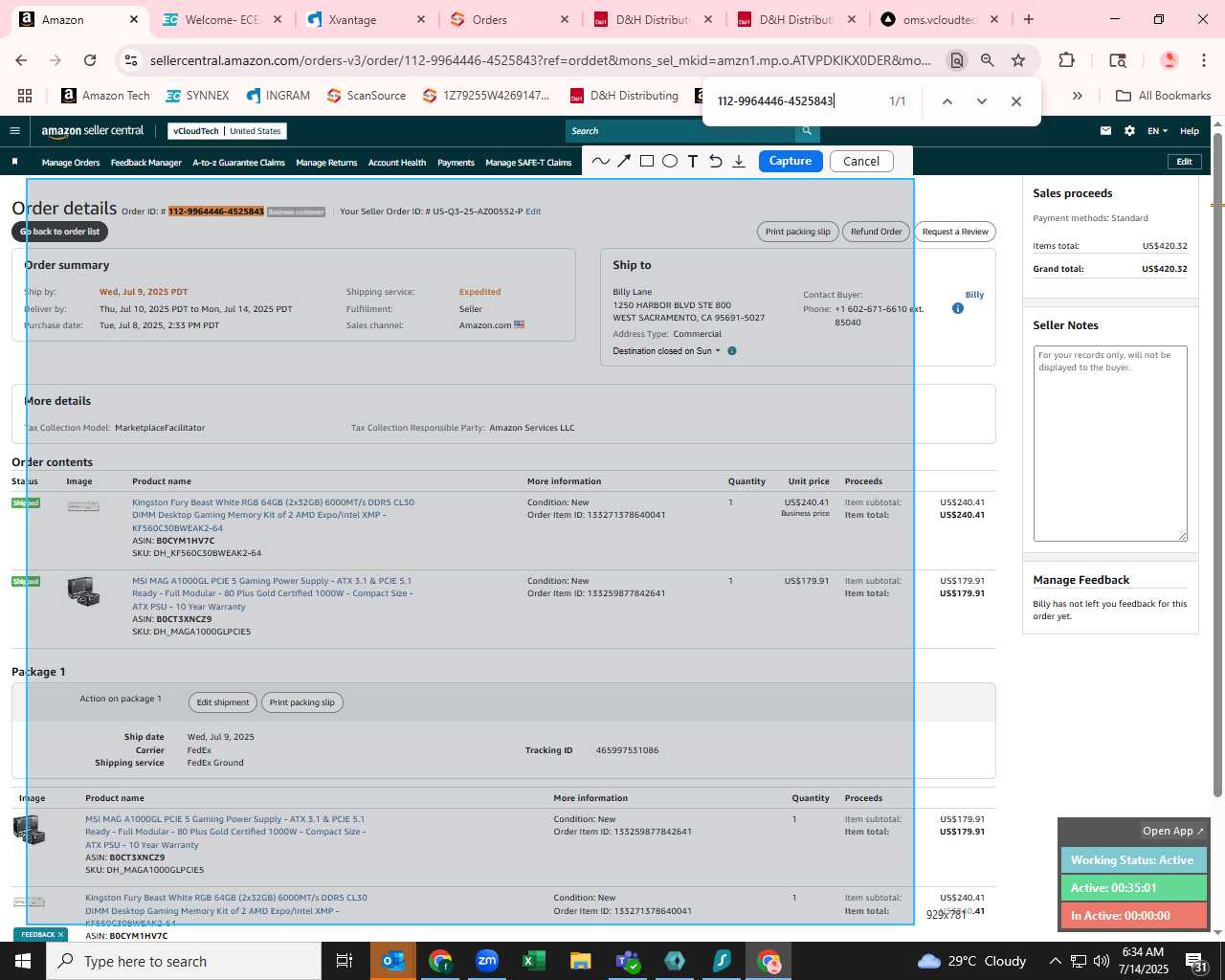The image size is (1225, 980).
Task: Open the INGRAM bookmark
Action: [x=278, y=96]
